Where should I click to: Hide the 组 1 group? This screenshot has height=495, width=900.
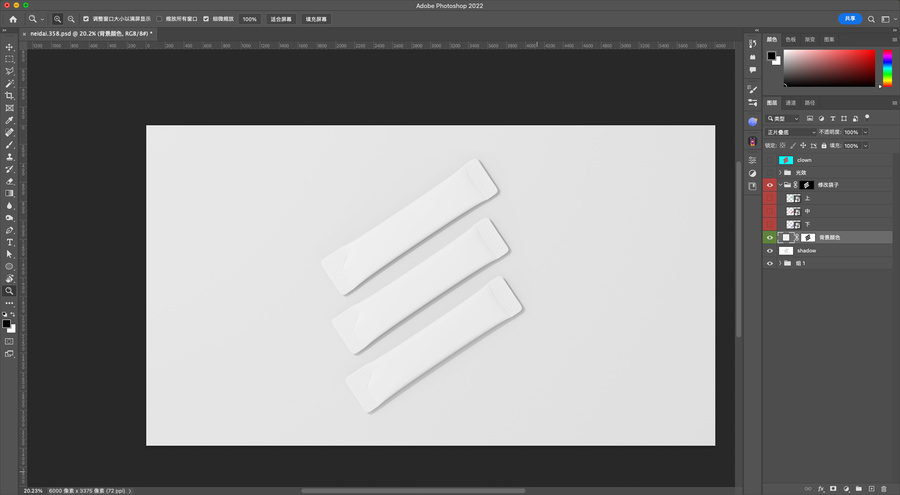click(770, 264)
